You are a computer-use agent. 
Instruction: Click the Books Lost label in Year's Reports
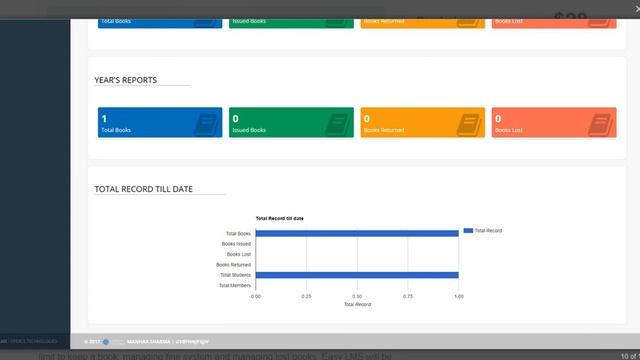[509, 130]
